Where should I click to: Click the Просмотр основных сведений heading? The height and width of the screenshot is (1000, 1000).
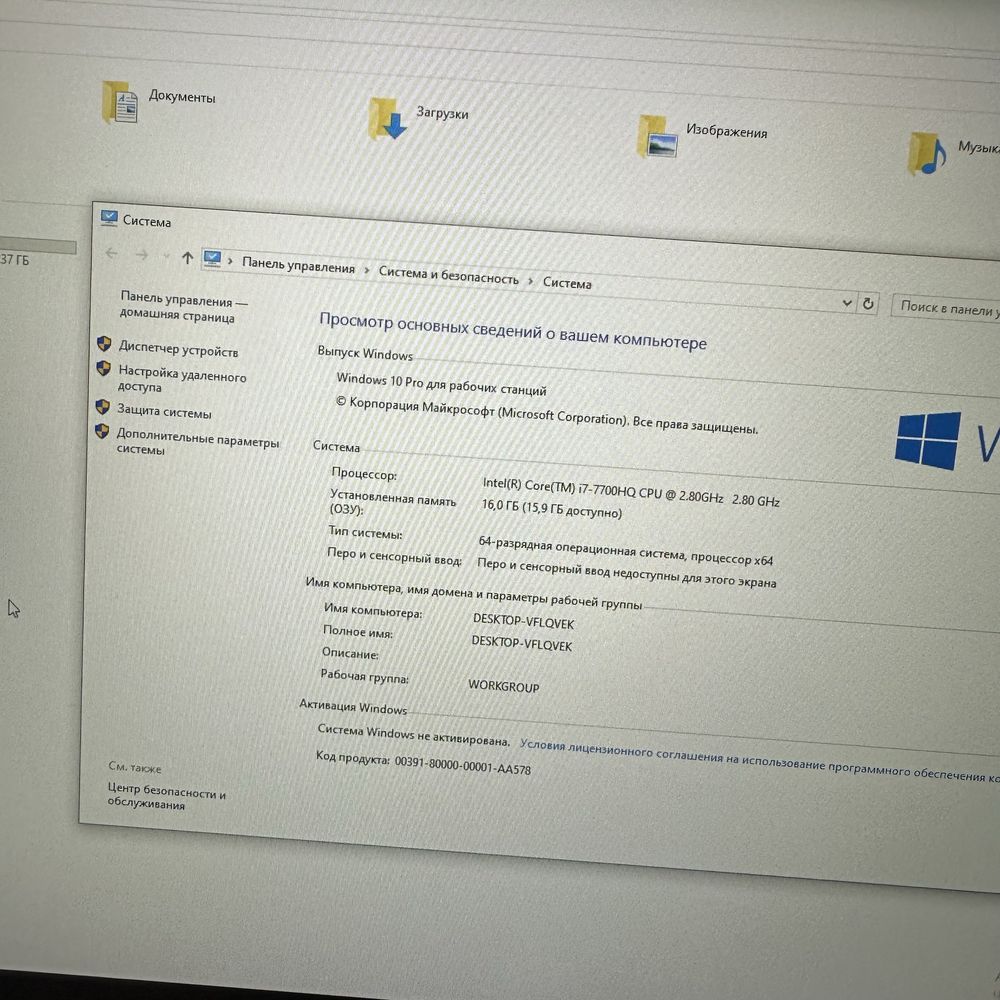(513, 331)
